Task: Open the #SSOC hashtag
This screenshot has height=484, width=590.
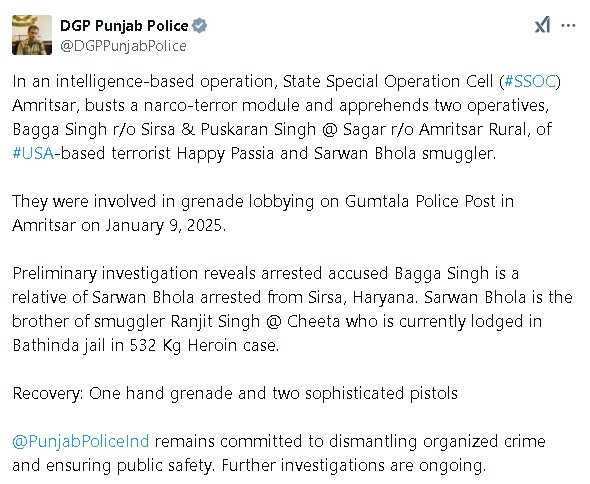Action: 530,81
